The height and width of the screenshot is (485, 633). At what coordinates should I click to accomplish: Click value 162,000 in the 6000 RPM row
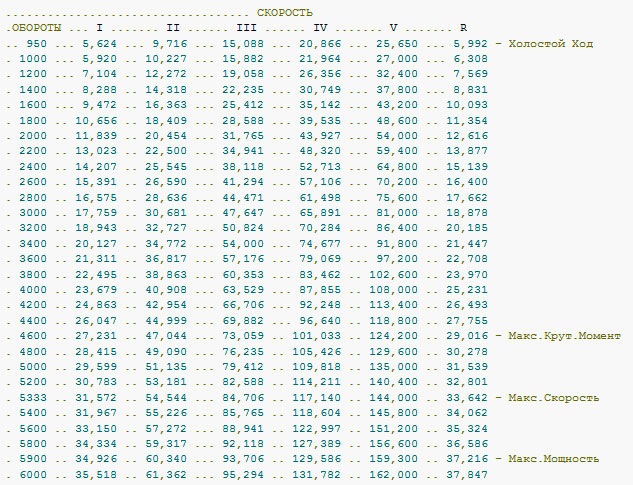[394, 475]
